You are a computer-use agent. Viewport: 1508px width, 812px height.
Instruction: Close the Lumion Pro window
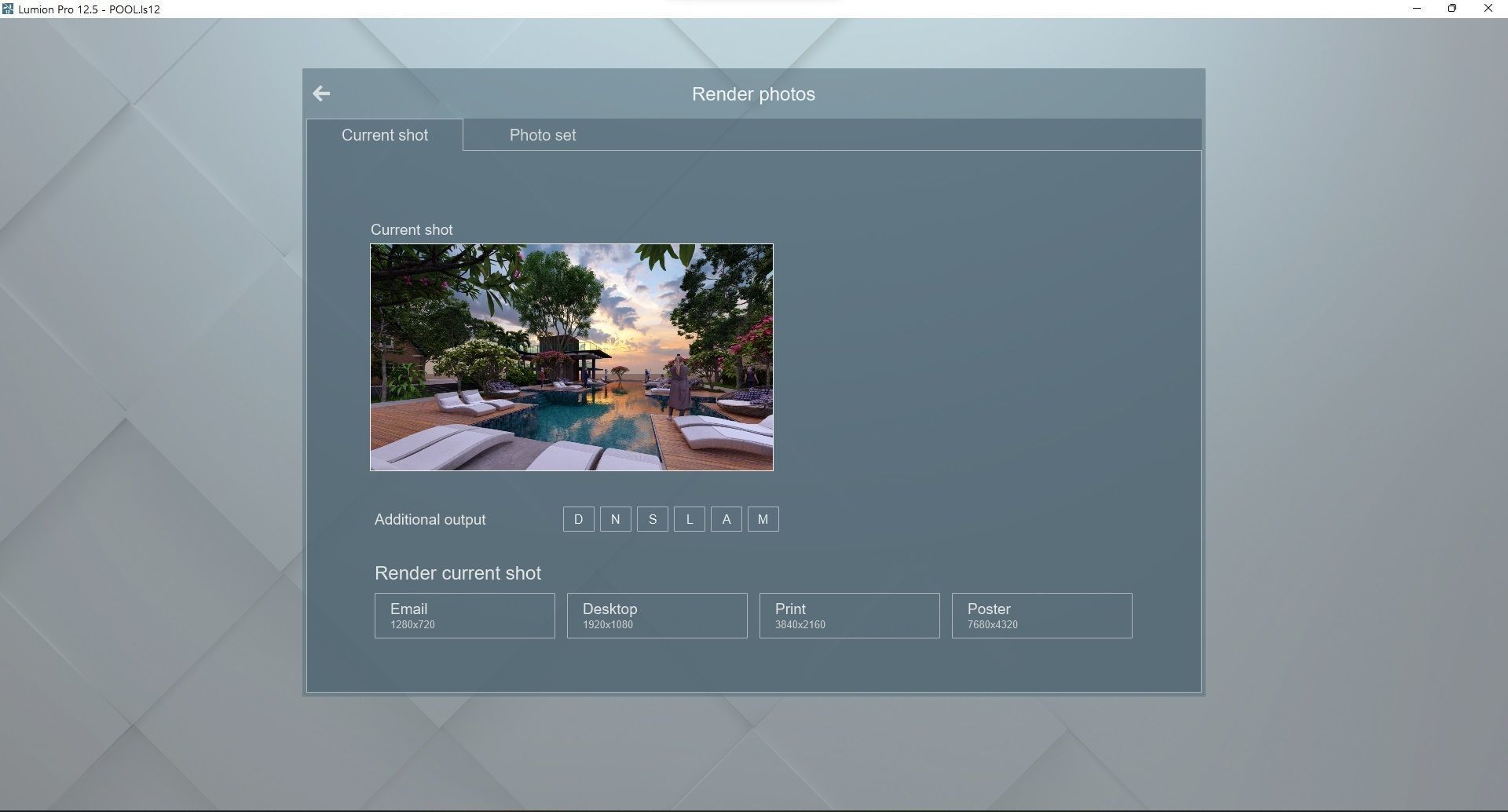point(1488,9)
